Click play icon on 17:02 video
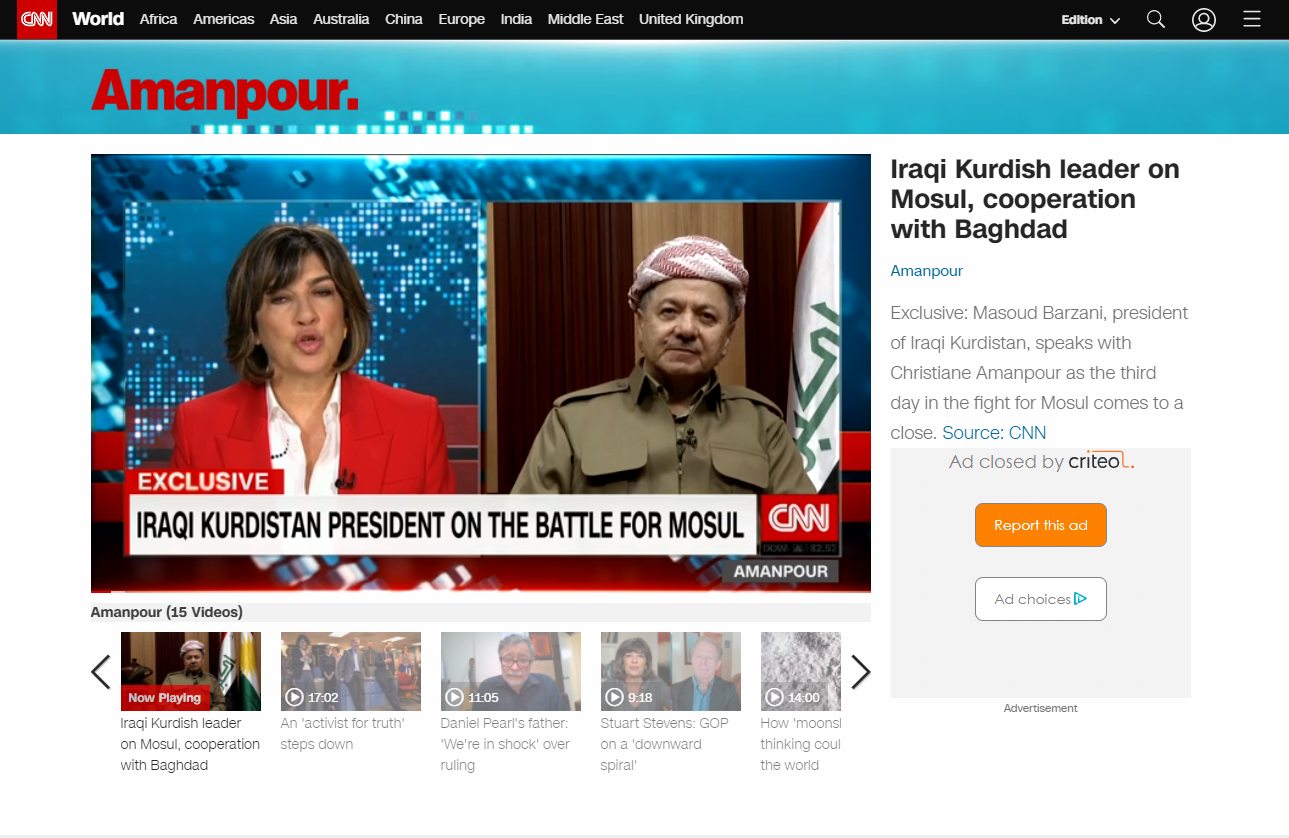1289x838 pixels. click(x=294, y=697)
